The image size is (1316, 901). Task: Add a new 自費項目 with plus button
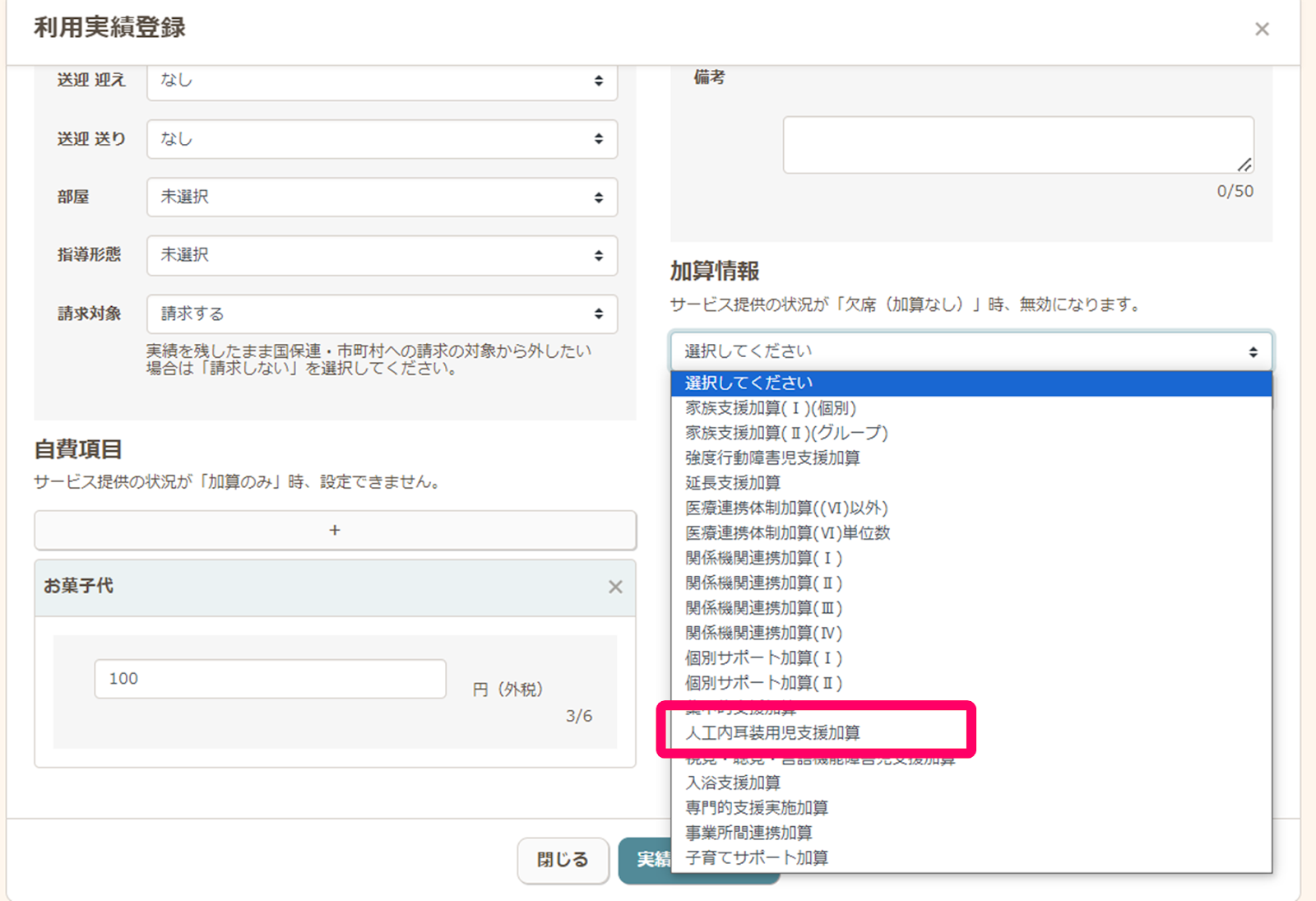(x=335, y=531)
